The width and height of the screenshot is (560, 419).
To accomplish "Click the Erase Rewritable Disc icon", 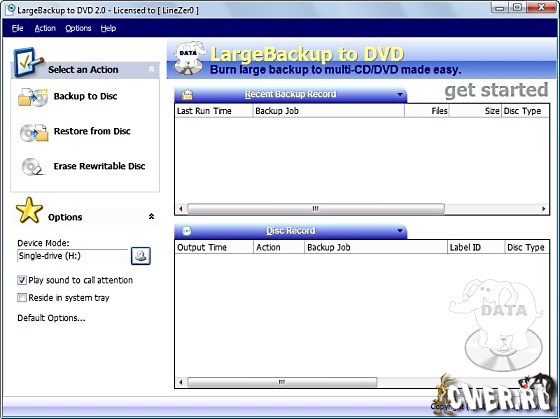I will pos(32,167).
